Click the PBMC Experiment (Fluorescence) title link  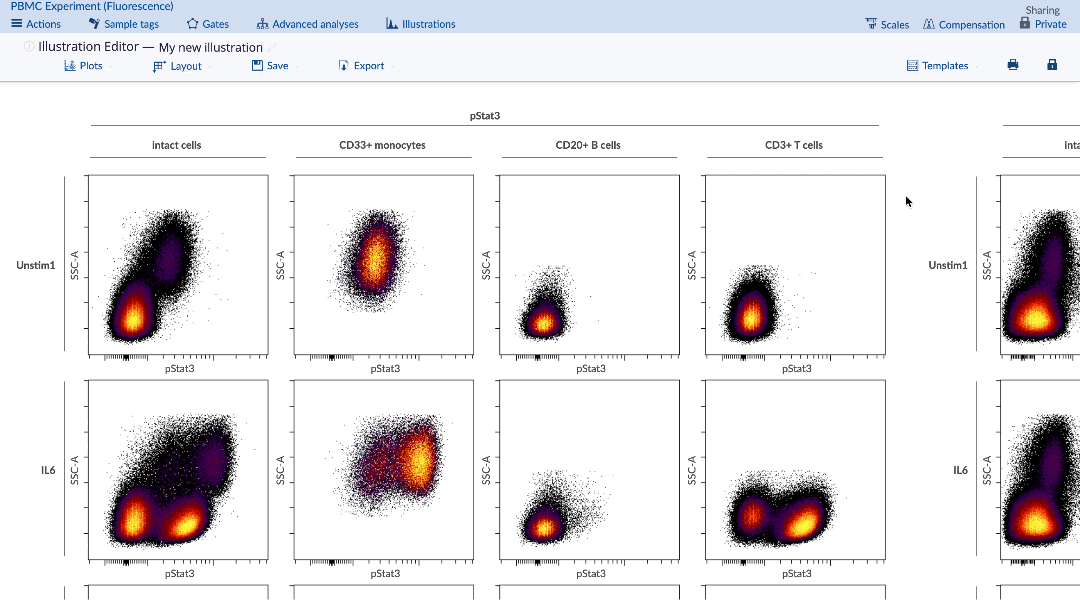[x=92, y=6]
